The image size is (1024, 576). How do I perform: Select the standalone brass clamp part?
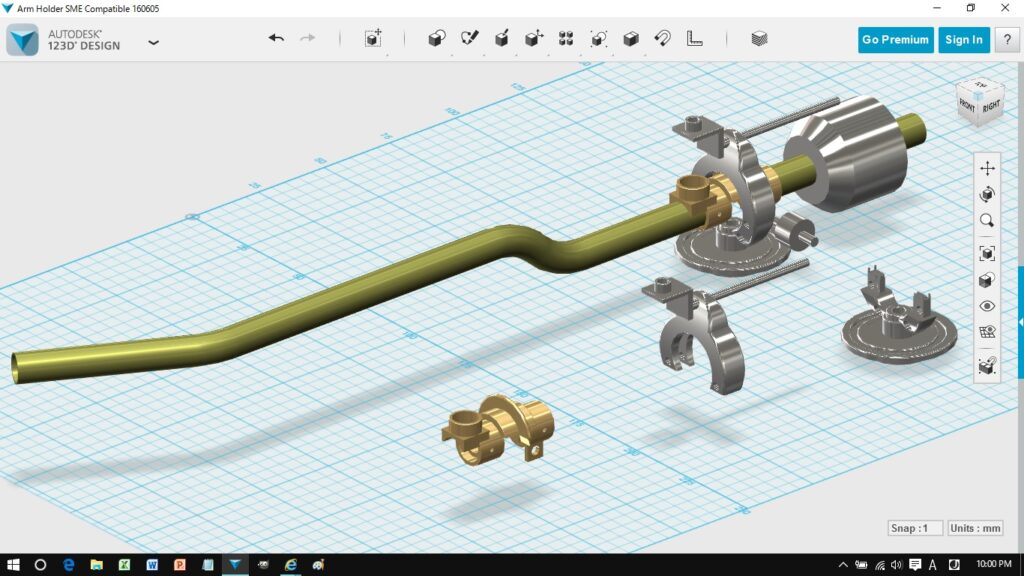pyautogui.click(x=498, y=429)
